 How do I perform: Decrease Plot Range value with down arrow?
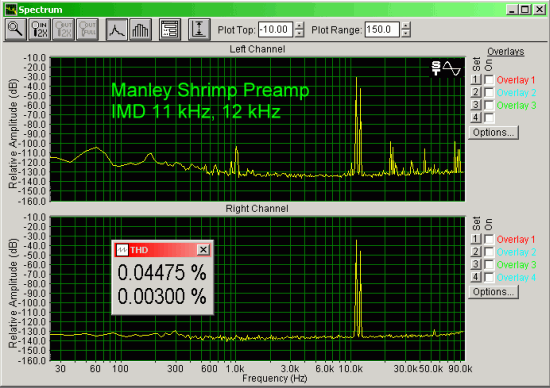(405, 33)
